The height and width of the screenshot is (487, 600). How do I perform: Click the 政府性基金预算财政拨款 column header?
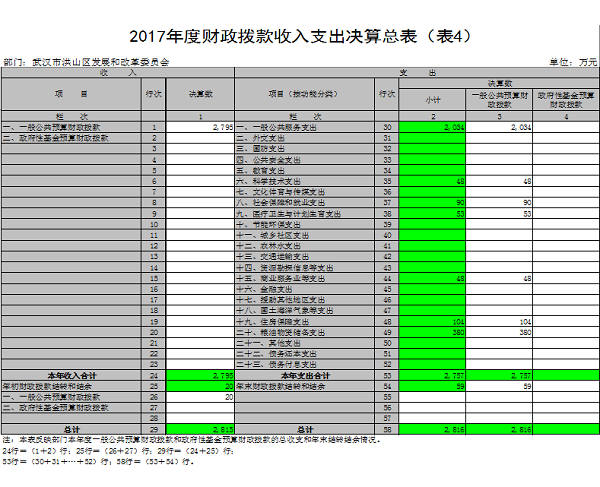tap(566, 99)
